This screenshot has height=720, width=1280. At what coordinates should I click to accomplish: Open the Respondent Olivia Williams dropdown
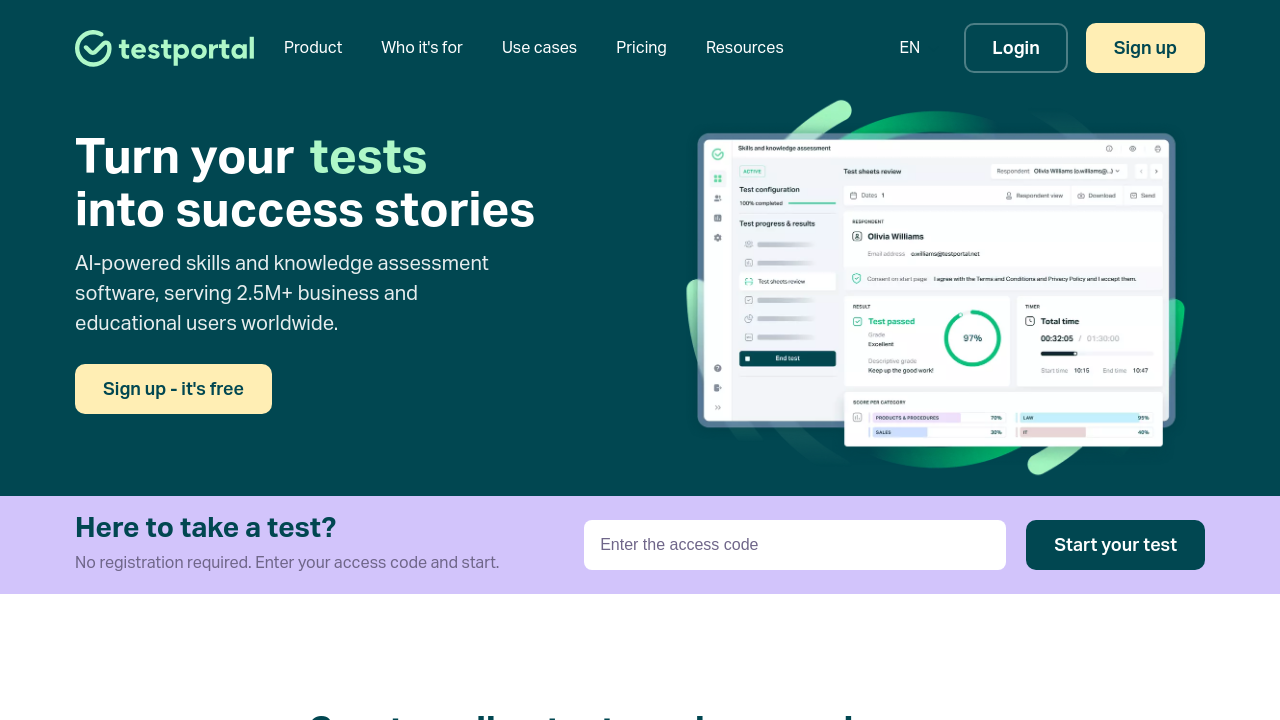click(x=1060, y=171)
